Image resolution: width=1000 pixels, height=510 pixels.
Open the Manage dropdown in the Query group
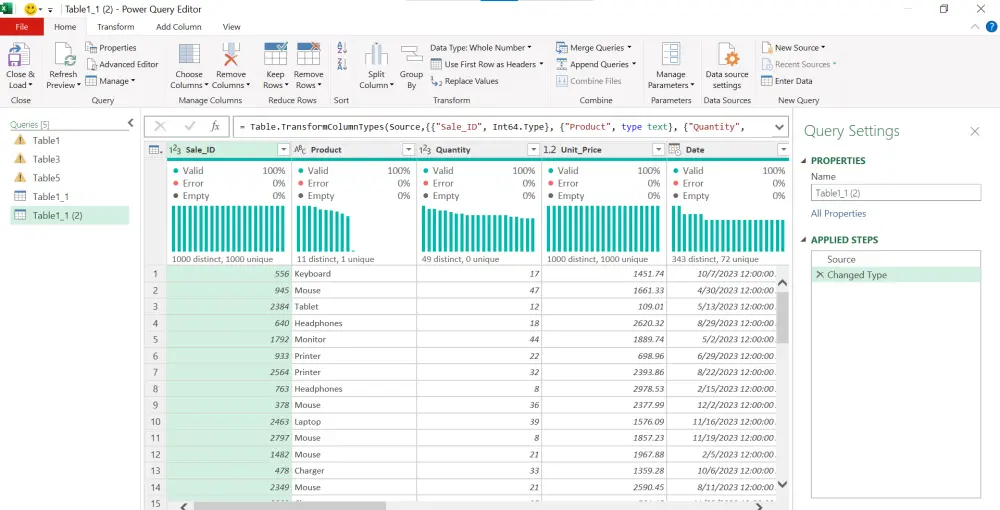coord(110,81)
